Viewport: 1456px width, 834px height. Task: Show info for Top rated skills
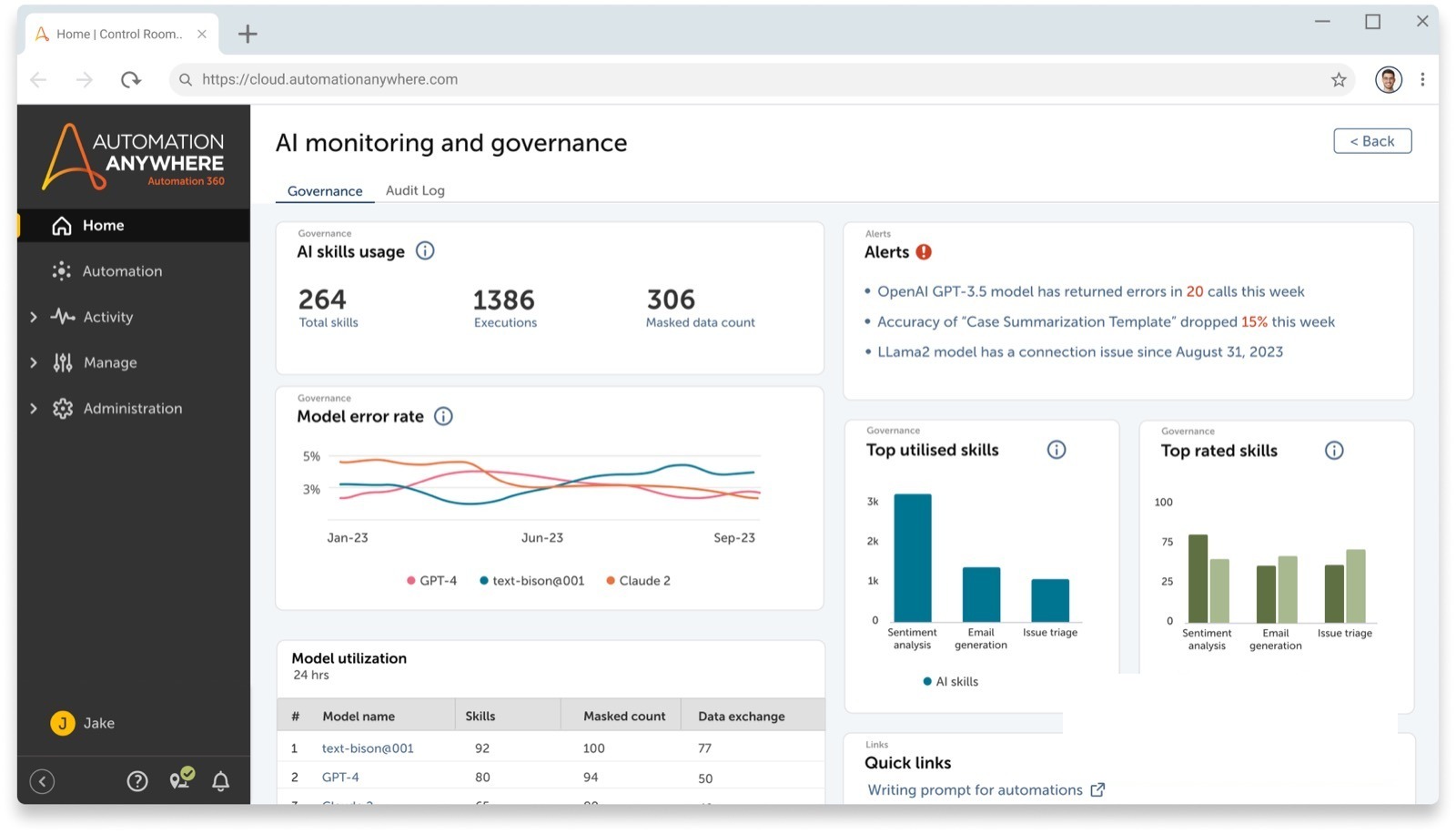tap(1334, 451)
